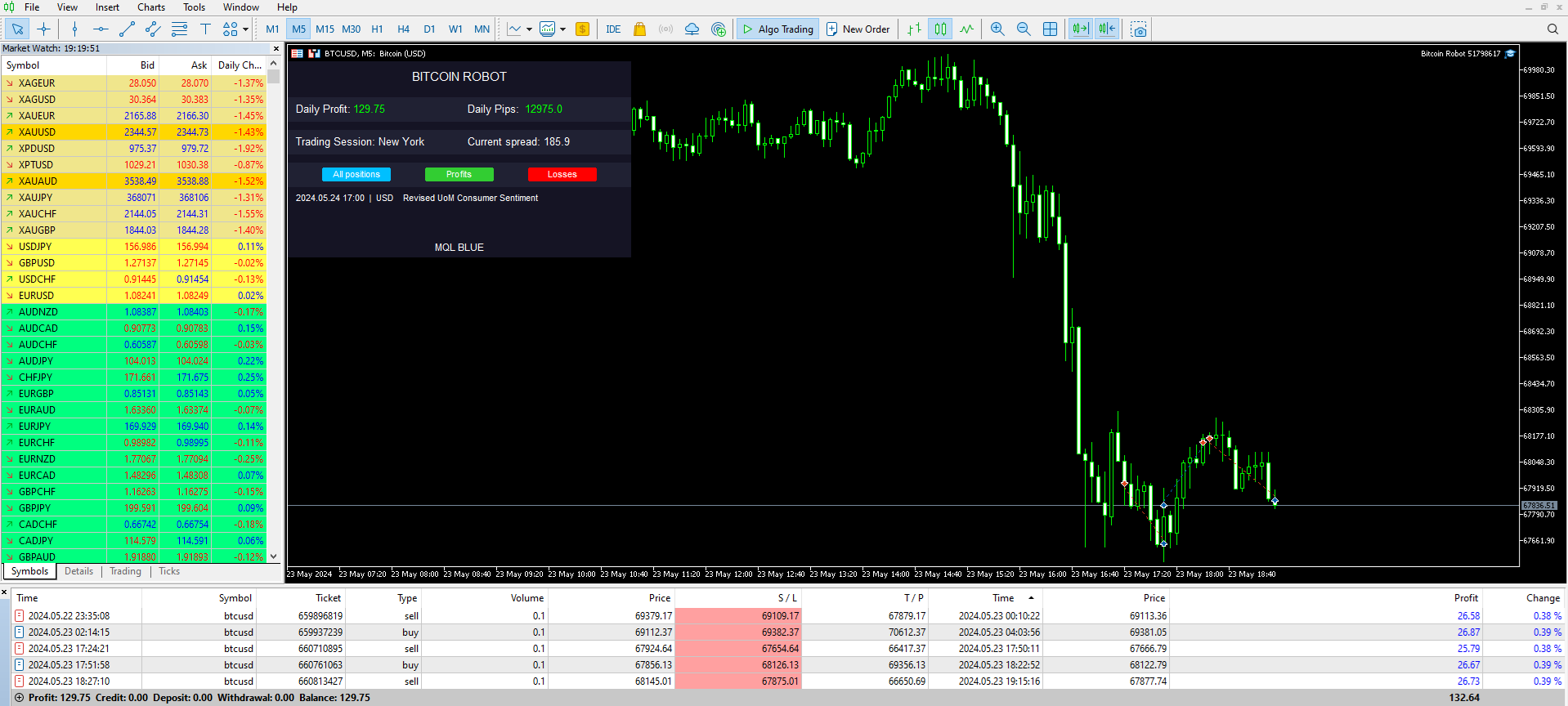The height and width of the screenshot is (706, 1568).
Task: Click the green Profits button
Action: tap(459, 174)
